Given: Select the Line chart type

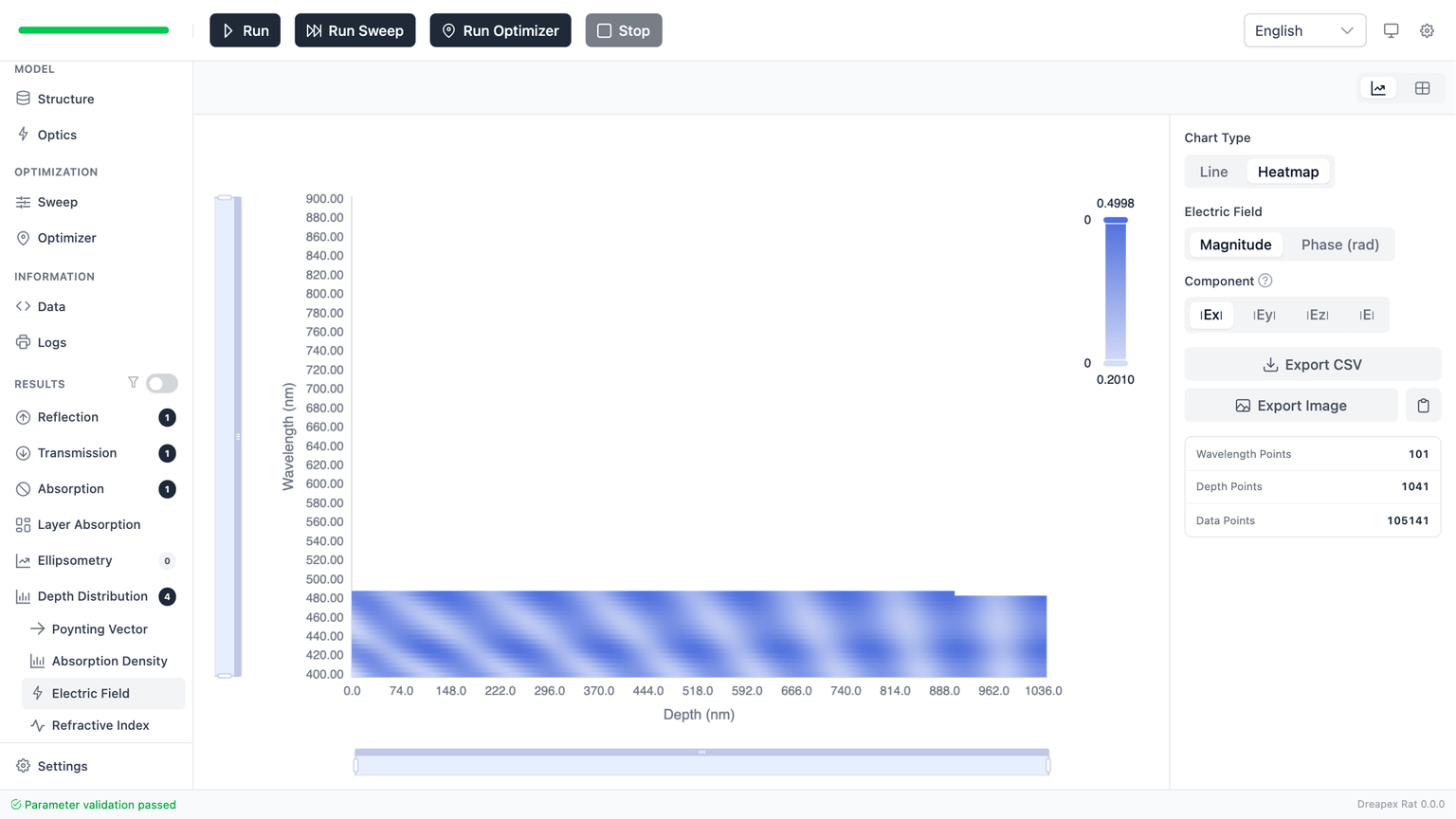Looking at the screenshot, I should pos(1213,172).
